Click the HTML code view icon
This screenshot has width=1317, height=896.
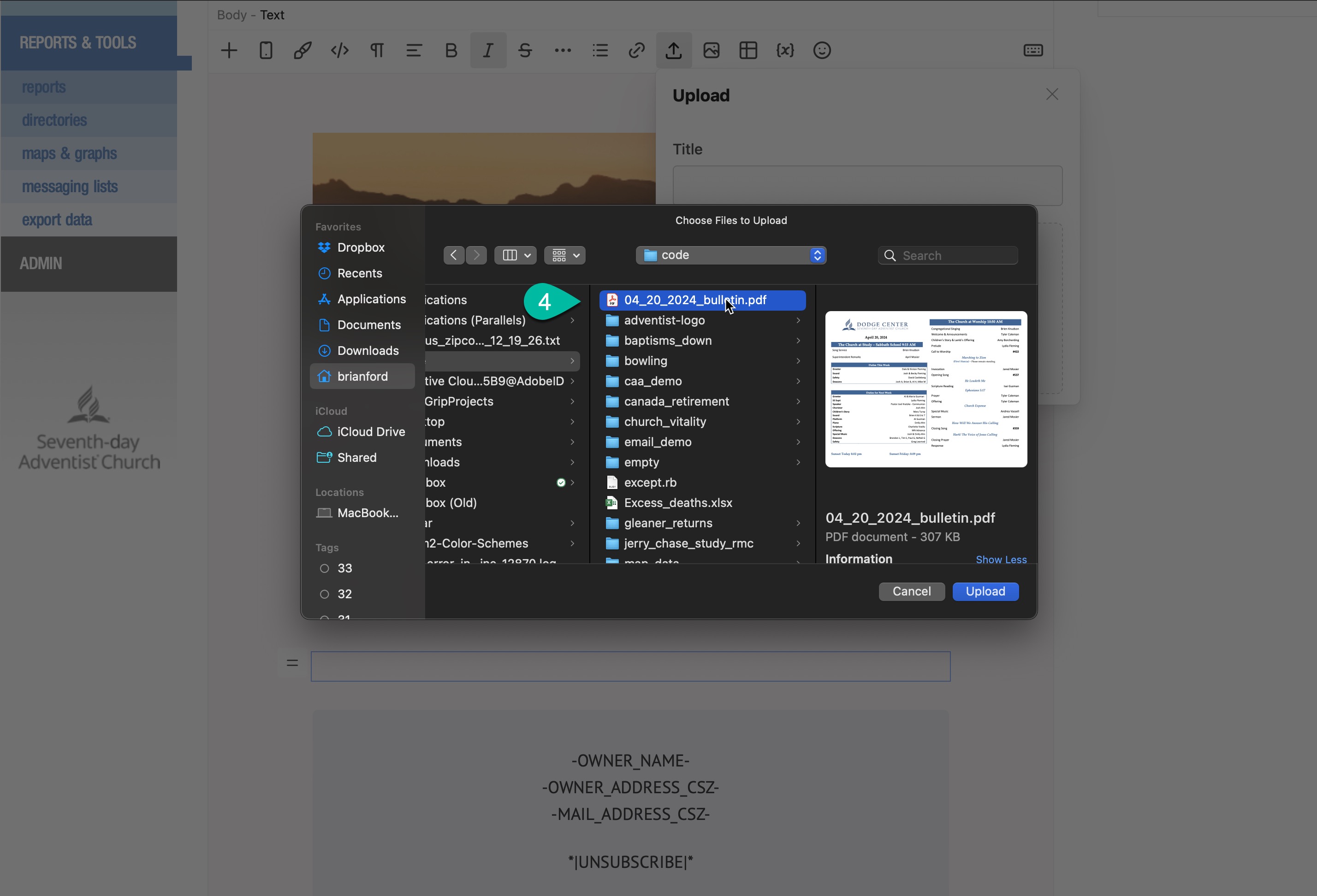pos(339,51)
